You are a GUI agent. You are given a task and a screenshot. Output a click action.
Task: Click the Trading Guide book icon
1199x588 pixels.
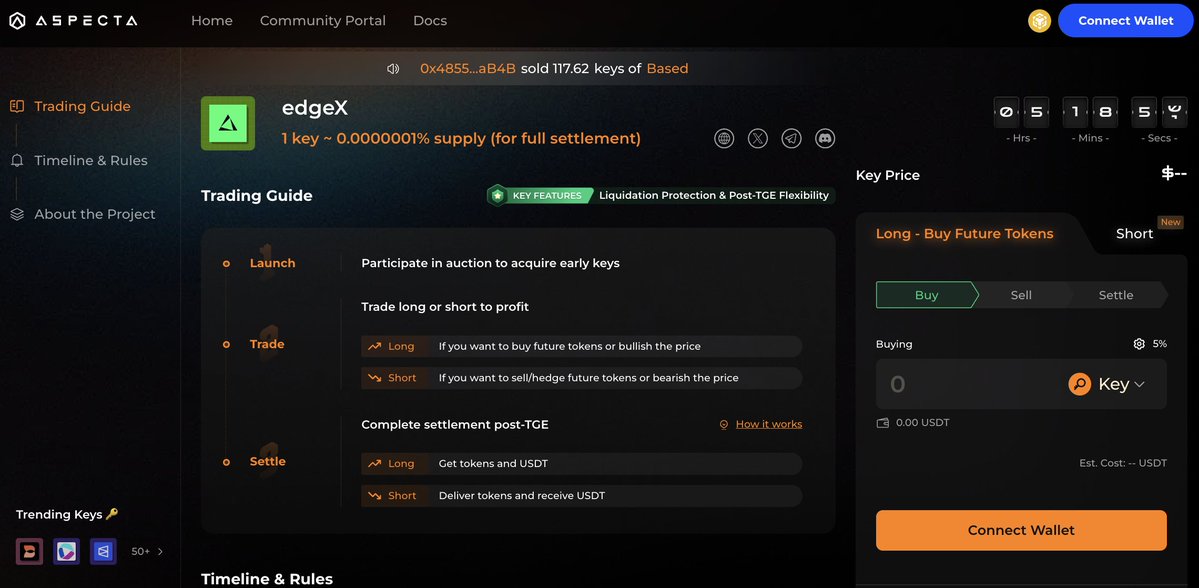click(x=17, y=106)
